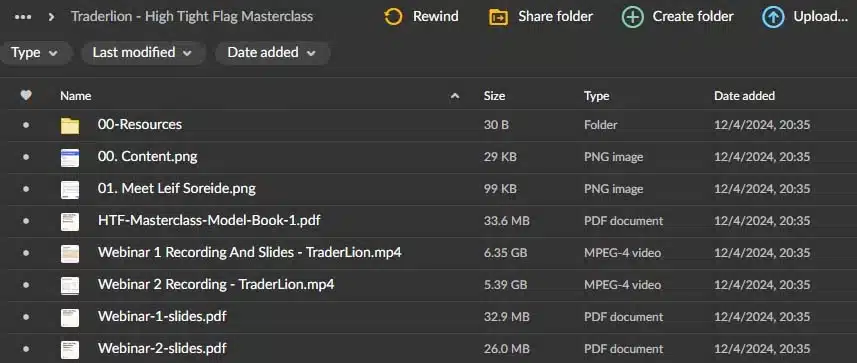This screenshot has width=857, height=363.
Task: Sort by the Type column header
Action: click(596, 96)
